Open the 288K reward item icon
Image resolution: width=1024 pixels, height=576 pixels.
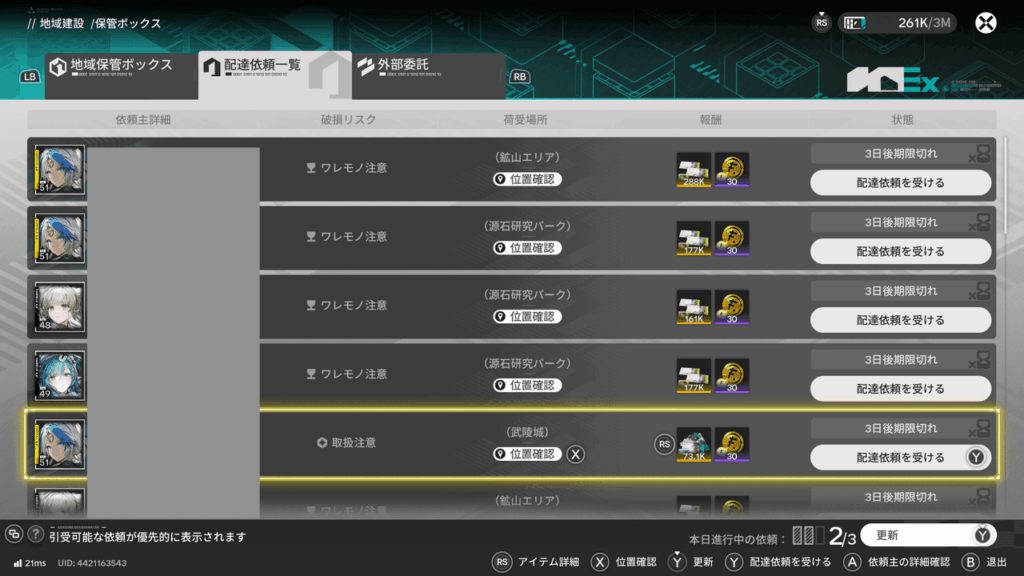point(694,170)
